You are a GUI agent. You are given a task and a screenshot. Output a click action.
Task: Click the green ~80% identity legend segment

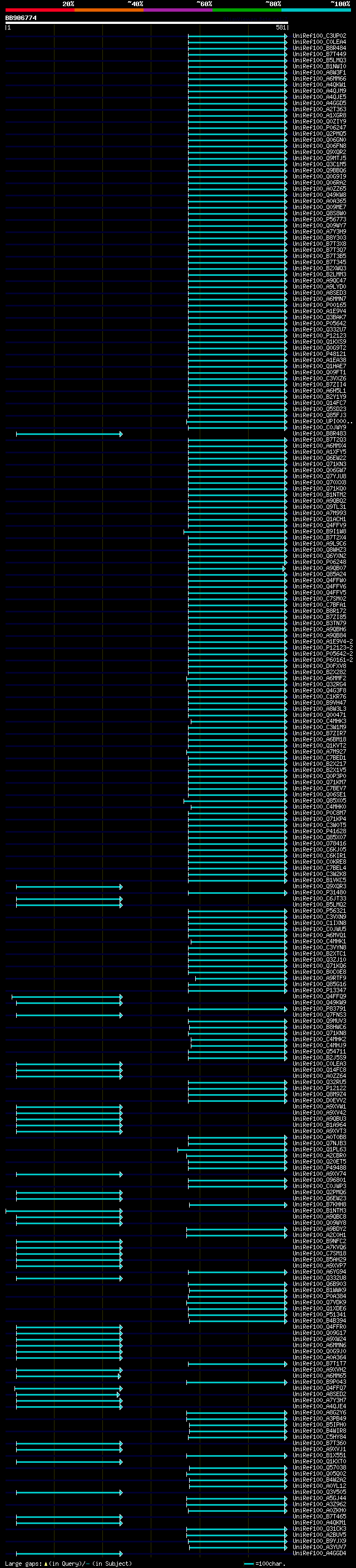pyautogui.click(x=247, y=10)
